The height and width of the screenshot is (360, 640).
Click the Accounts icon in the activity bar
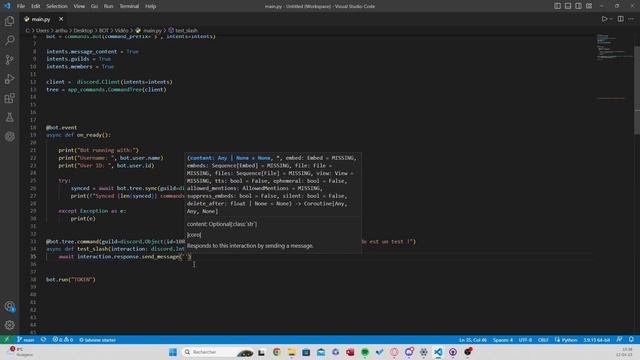[x=9, y=306]
